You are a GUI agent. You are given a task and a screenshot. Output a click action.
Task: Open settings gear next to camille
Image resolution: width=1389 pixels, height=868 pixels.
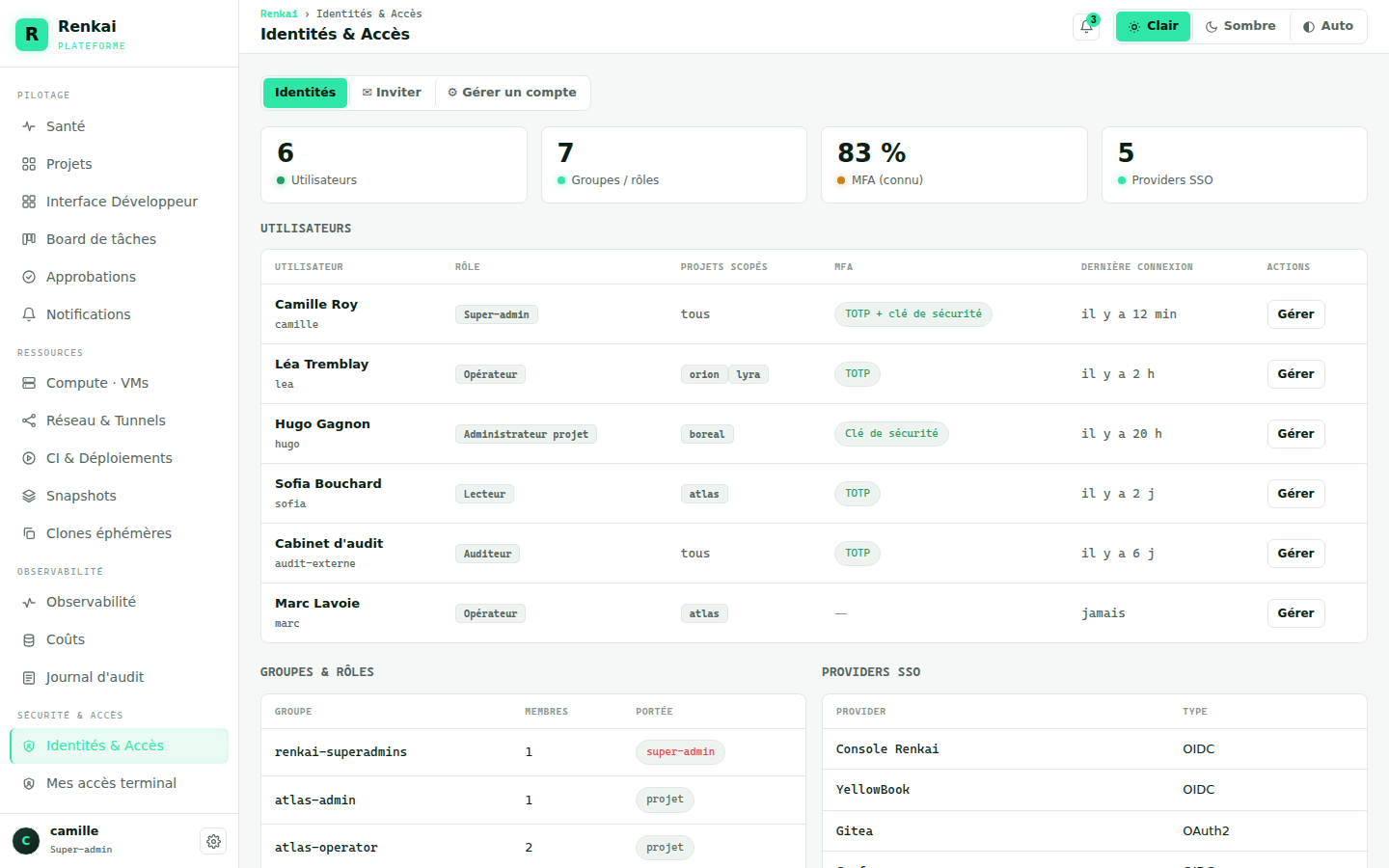coord(213,841)
